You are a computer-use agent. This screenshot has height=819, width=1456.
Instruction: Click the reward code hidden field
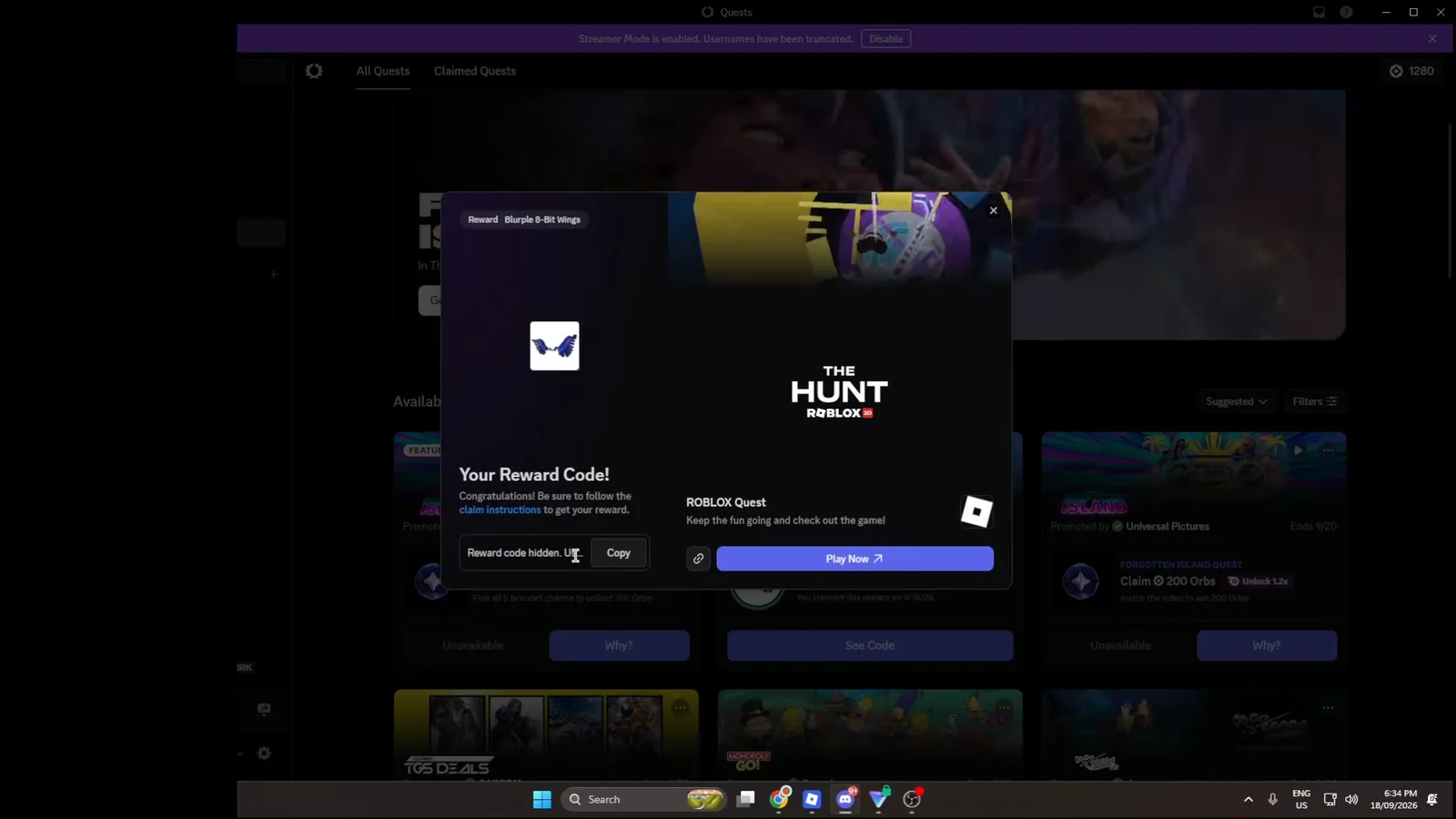524,552
